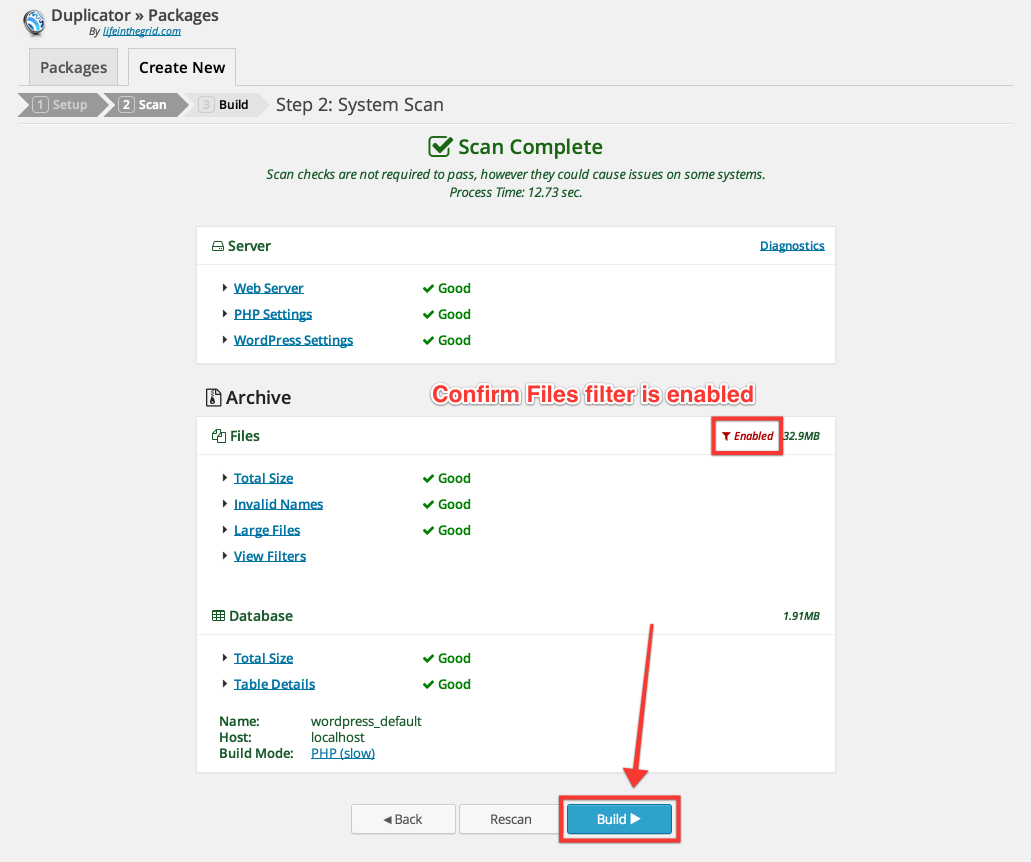Open the lifeinthegrid.com link

(142, 32)
